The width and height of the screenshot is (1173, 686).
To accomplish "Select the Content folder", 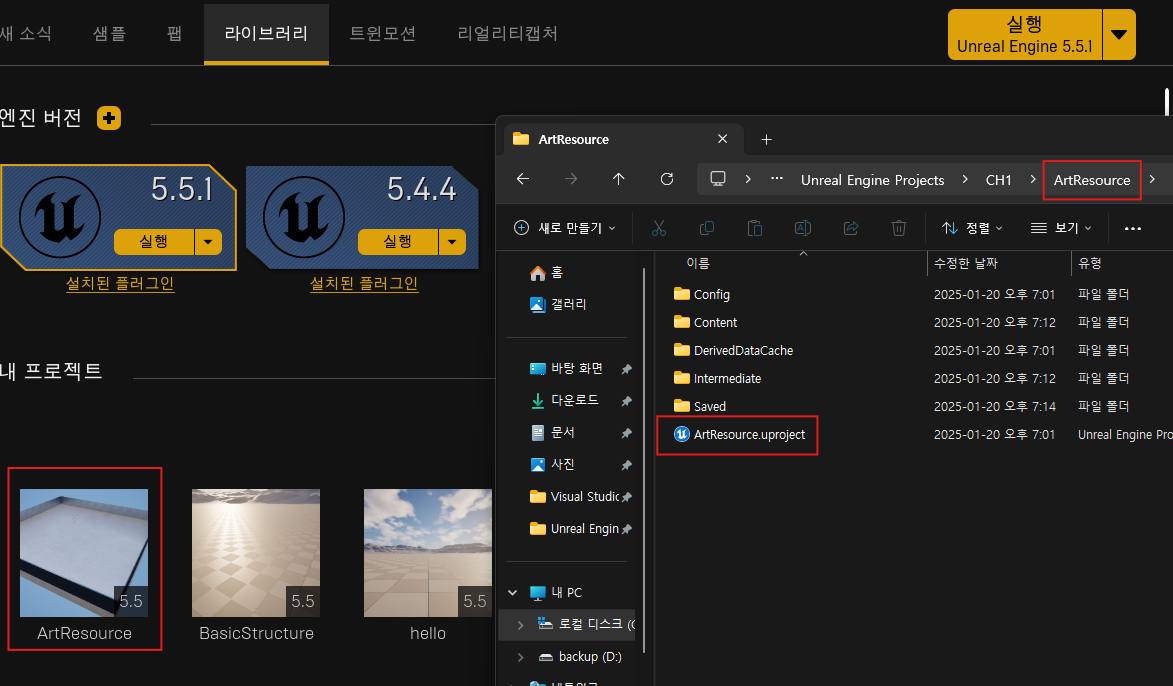I will click(705, 322).
